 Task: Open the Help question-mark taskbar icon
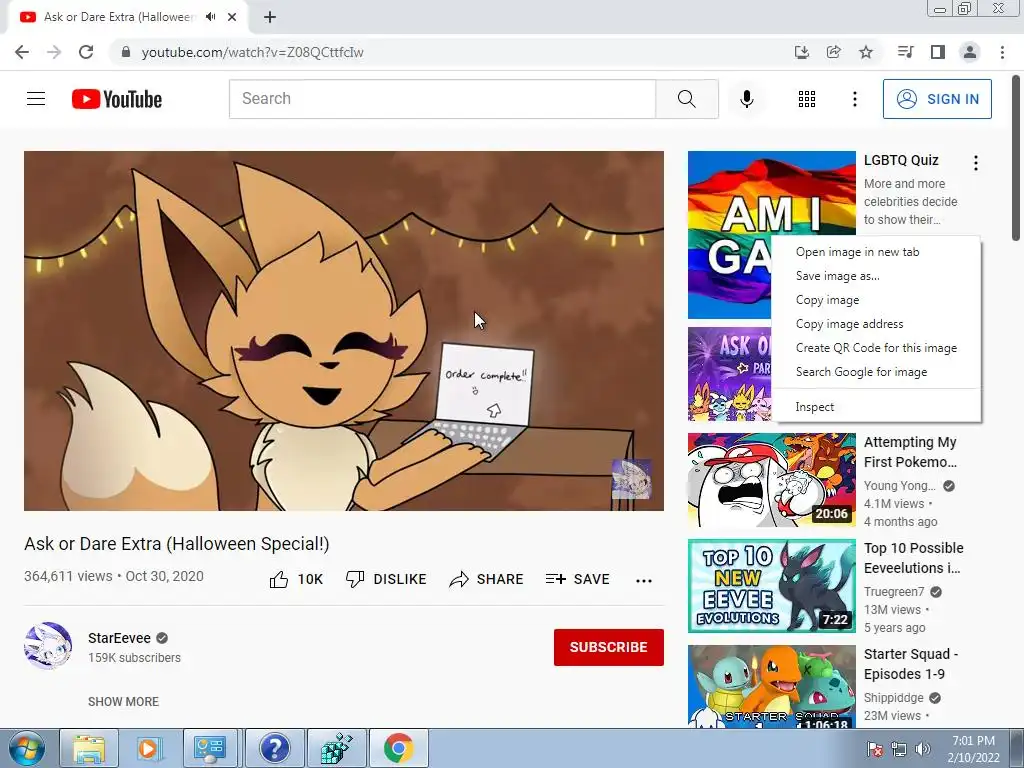(x=274, y=748)
